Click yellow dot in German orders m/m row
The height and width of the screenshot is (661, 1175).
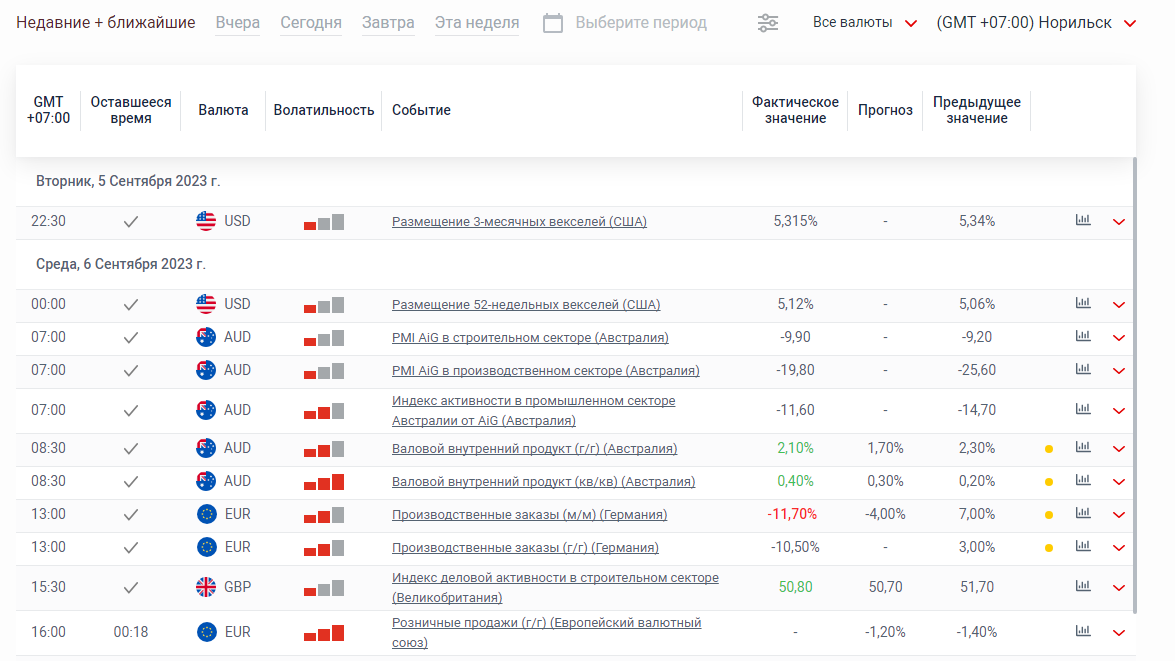(x=1049, y=515)
